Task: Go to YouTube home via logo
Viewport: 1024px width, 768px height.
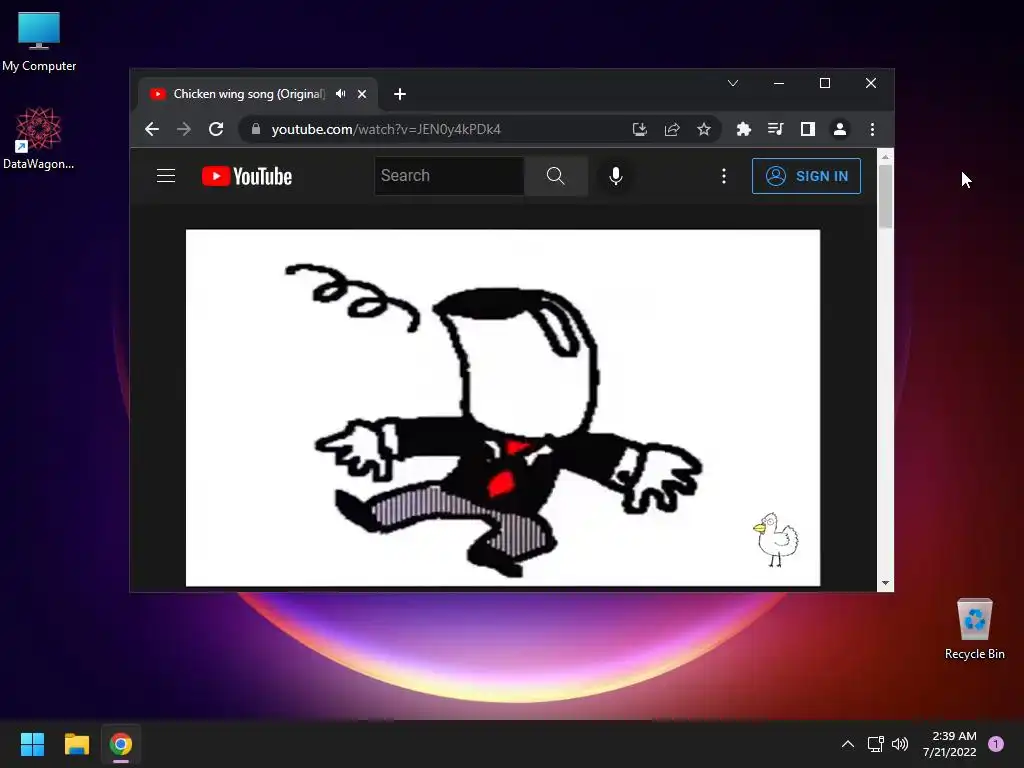Action: (247, 176)
